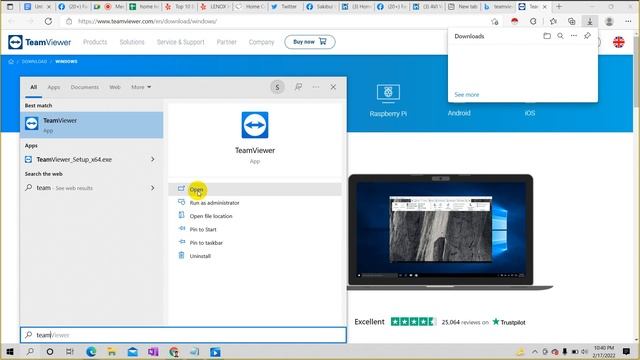Screen dimensions: 640x360
Task: Click the UK flag language selector
Action: (x=618, y=42)
